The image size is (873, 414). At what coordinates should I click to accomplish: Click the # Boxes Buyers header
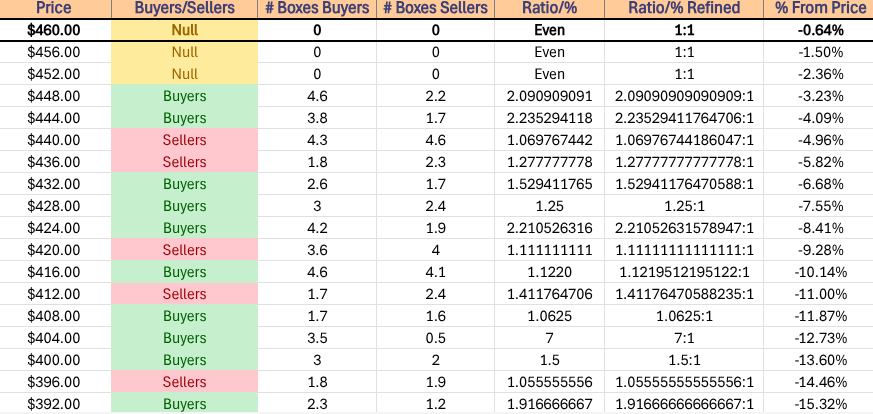click(x=316, y=8)
